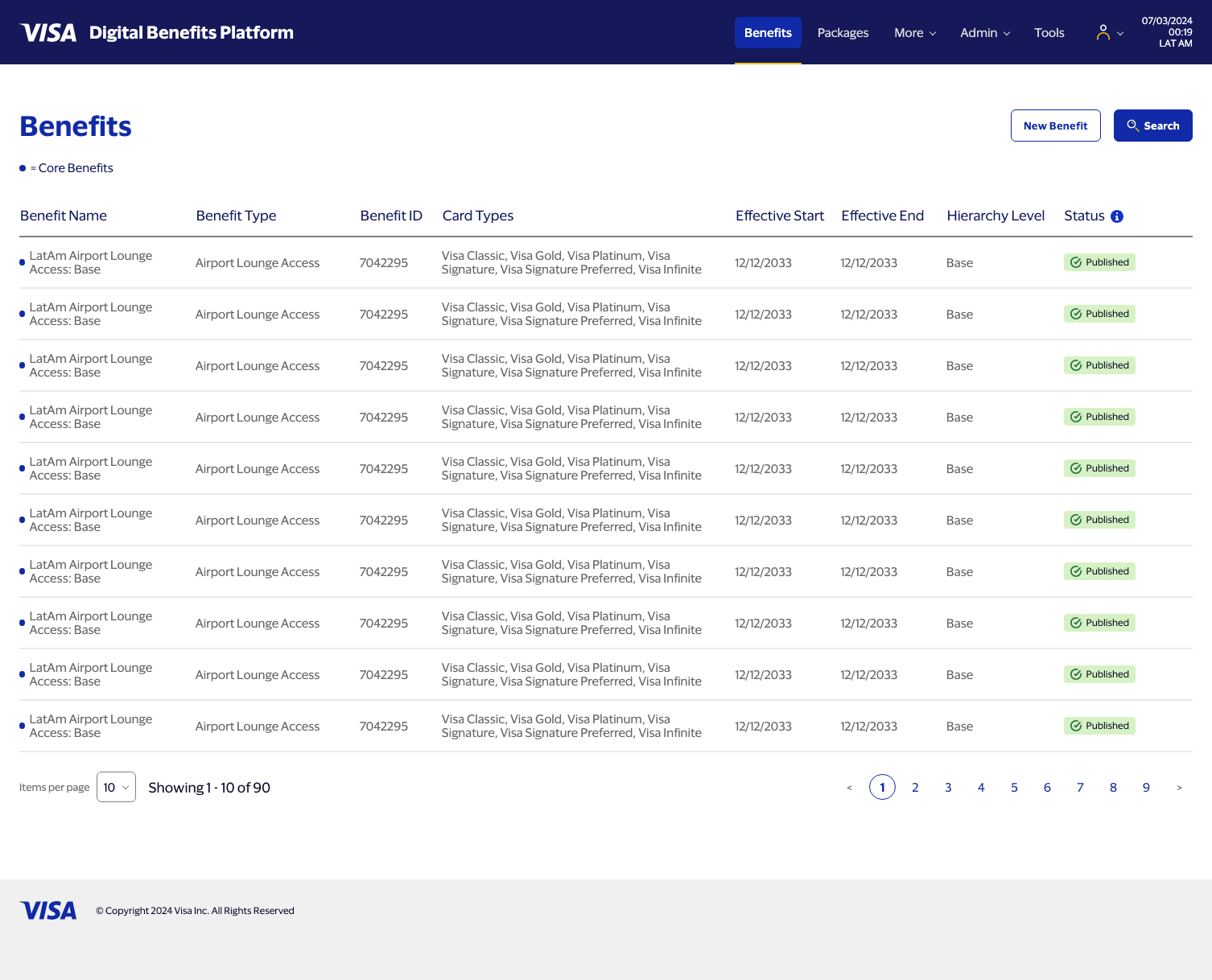
Task: Click the Status info icon
Action: pyautogui.click(x=1116, y=216)
